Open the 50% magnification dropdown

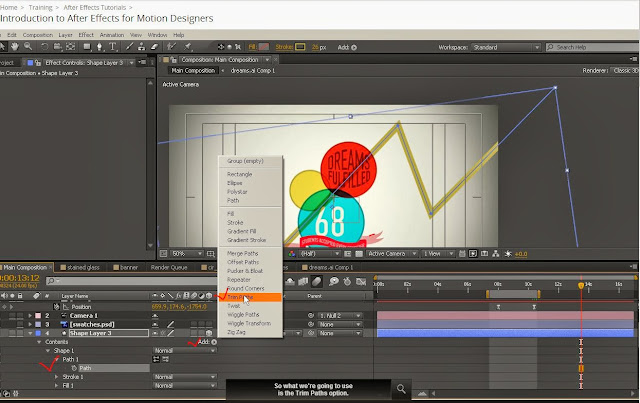pyautogui.click(x=187, y=254)
